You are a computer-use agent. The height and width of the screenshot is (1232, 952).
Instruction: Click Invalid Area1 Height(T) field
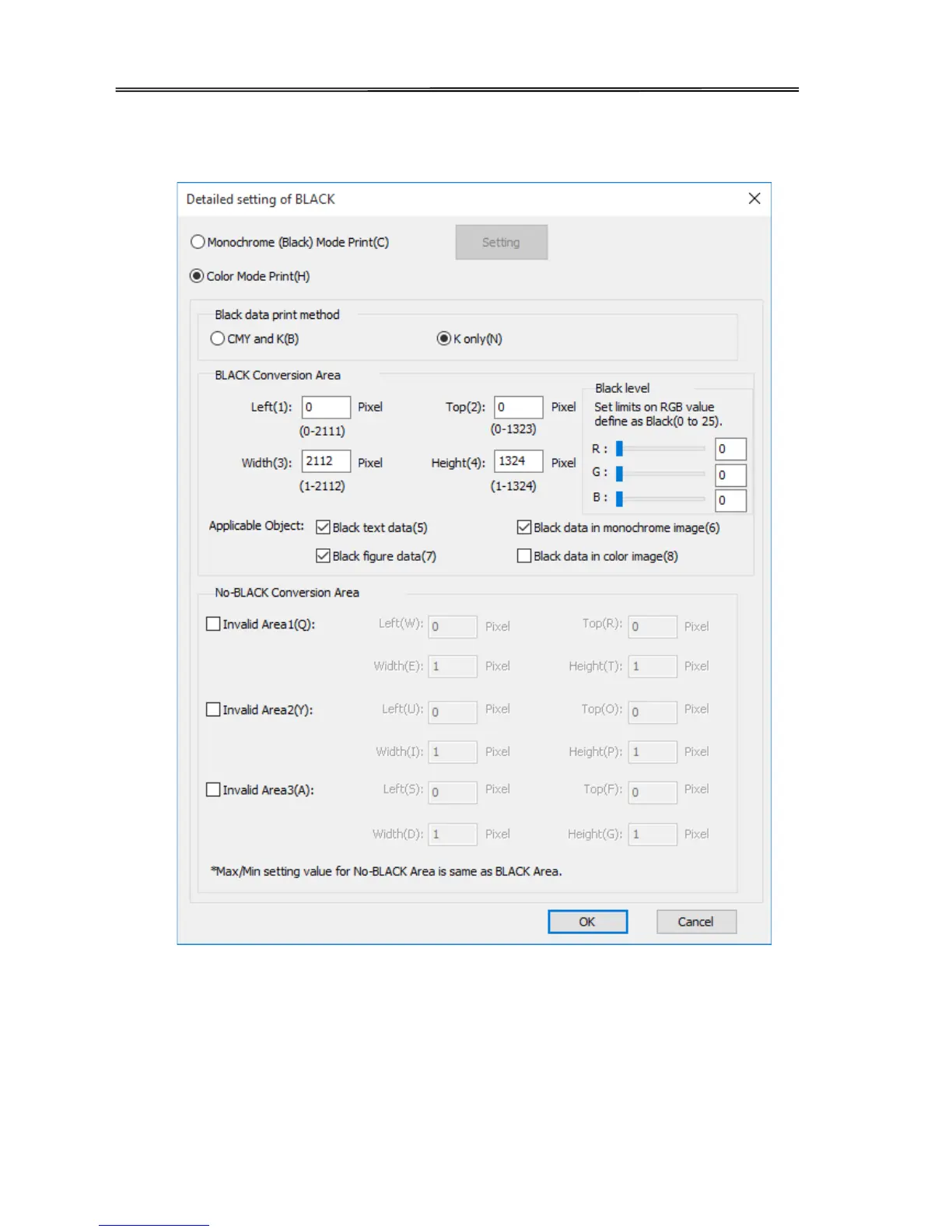click(x=653, y=666)
